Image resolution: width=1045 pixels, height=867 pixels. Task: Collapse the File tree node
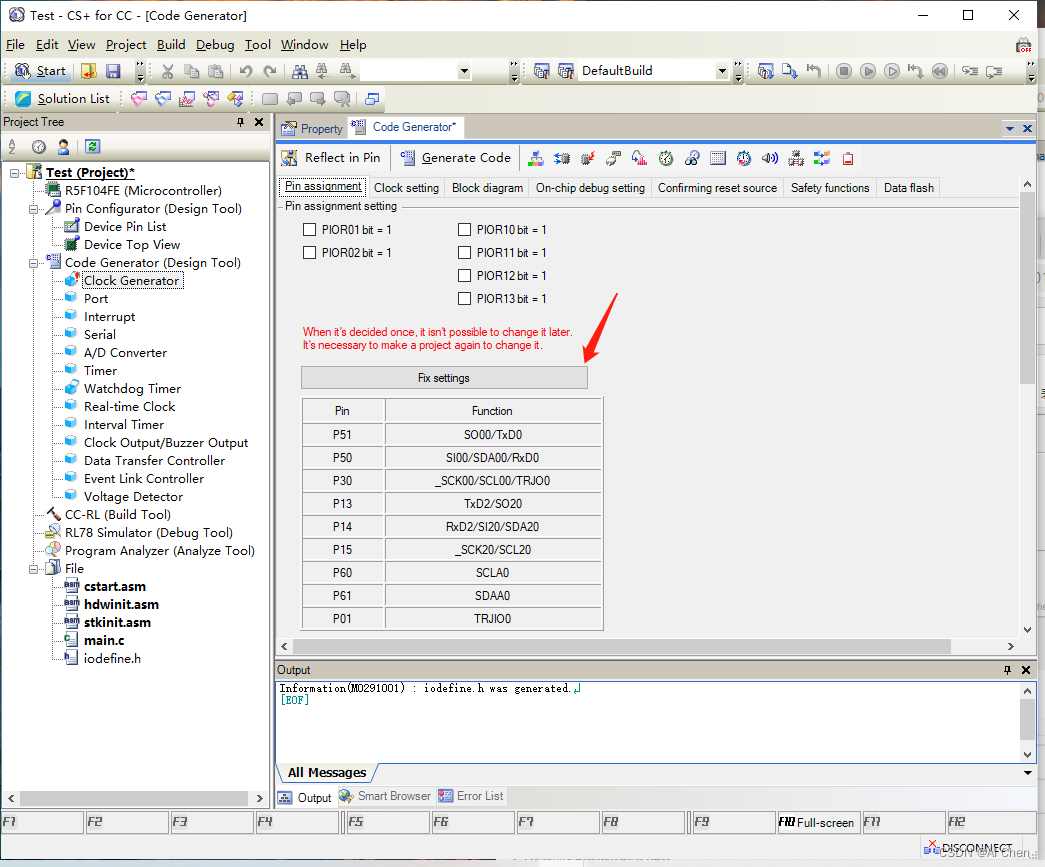(x=33, y=569)
